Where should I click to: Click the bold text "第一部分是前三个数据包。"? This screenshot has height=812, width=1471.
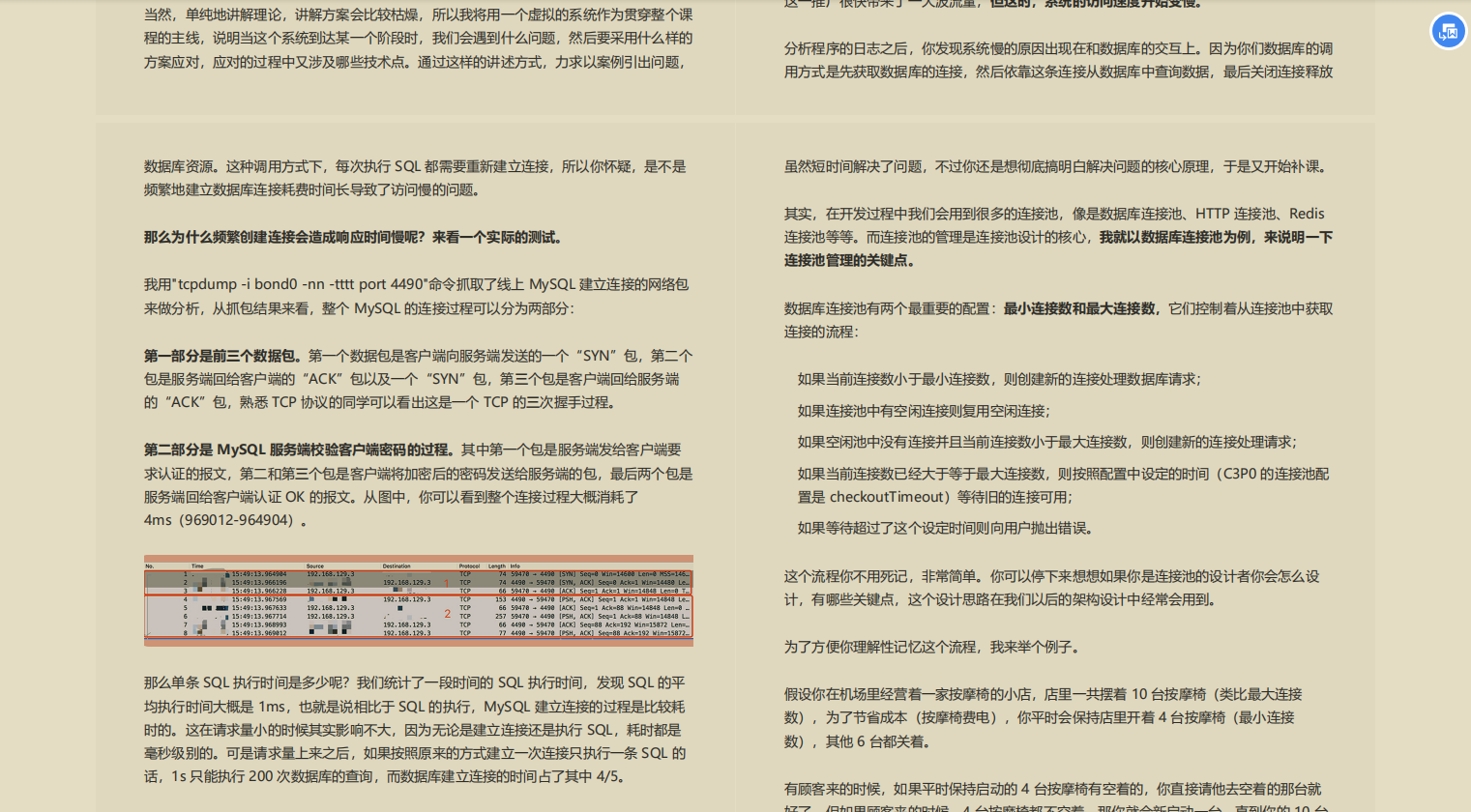coord(226,356)
